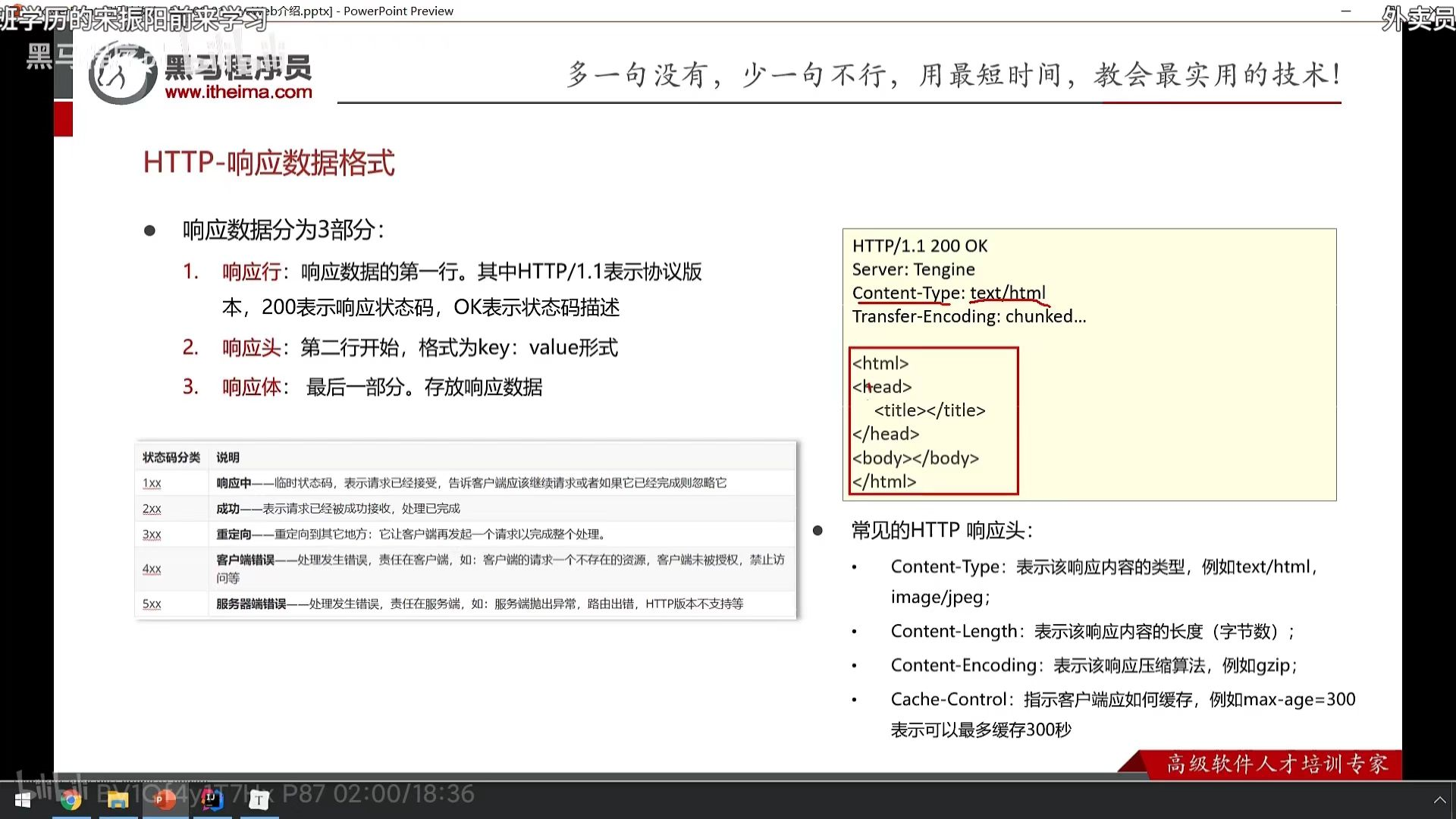1456x819 pixels.
Task: Open the Windows Start menu
Action: tap(23, 800)
